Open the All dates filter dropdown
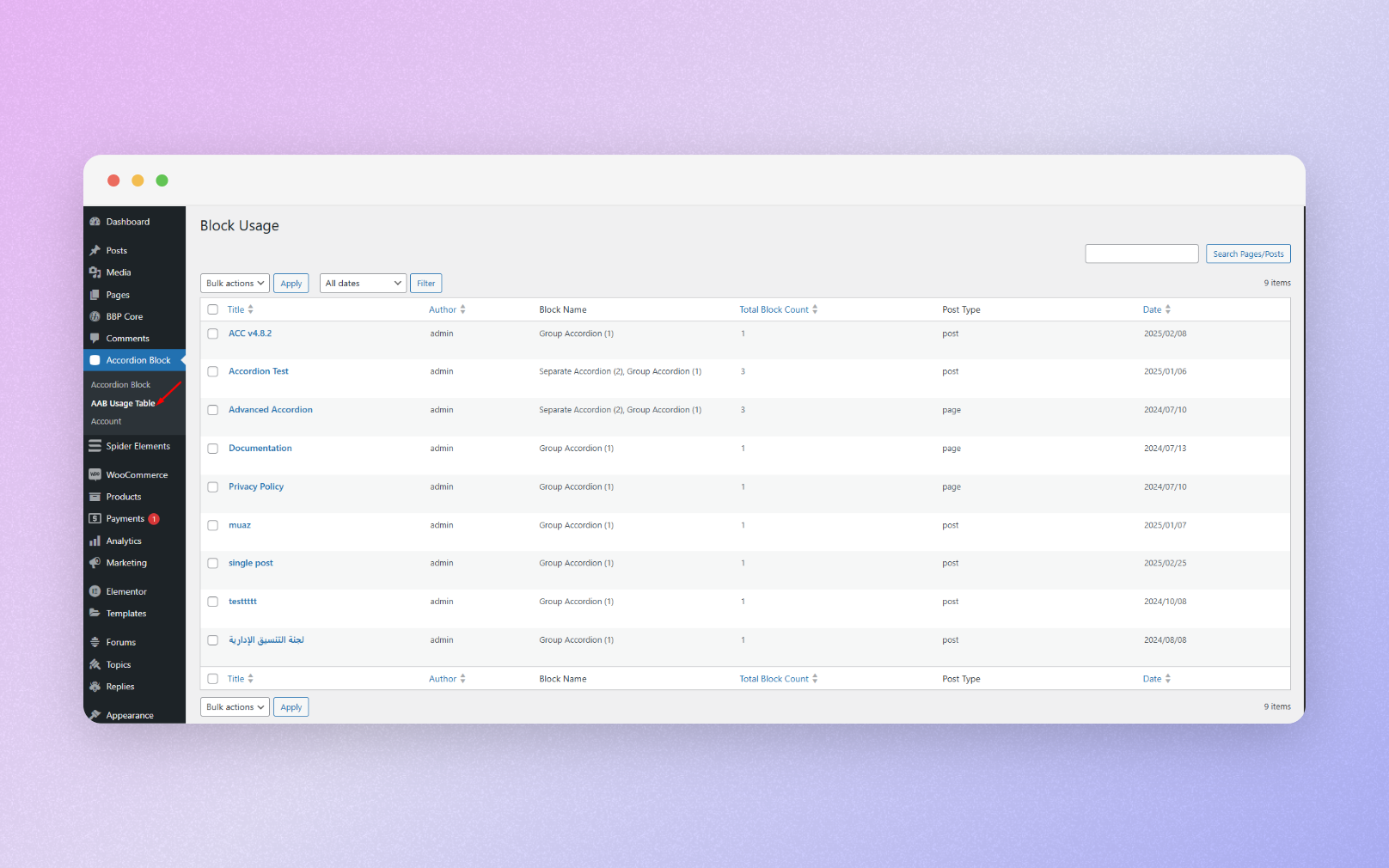1389x868 pixels. 362,283
